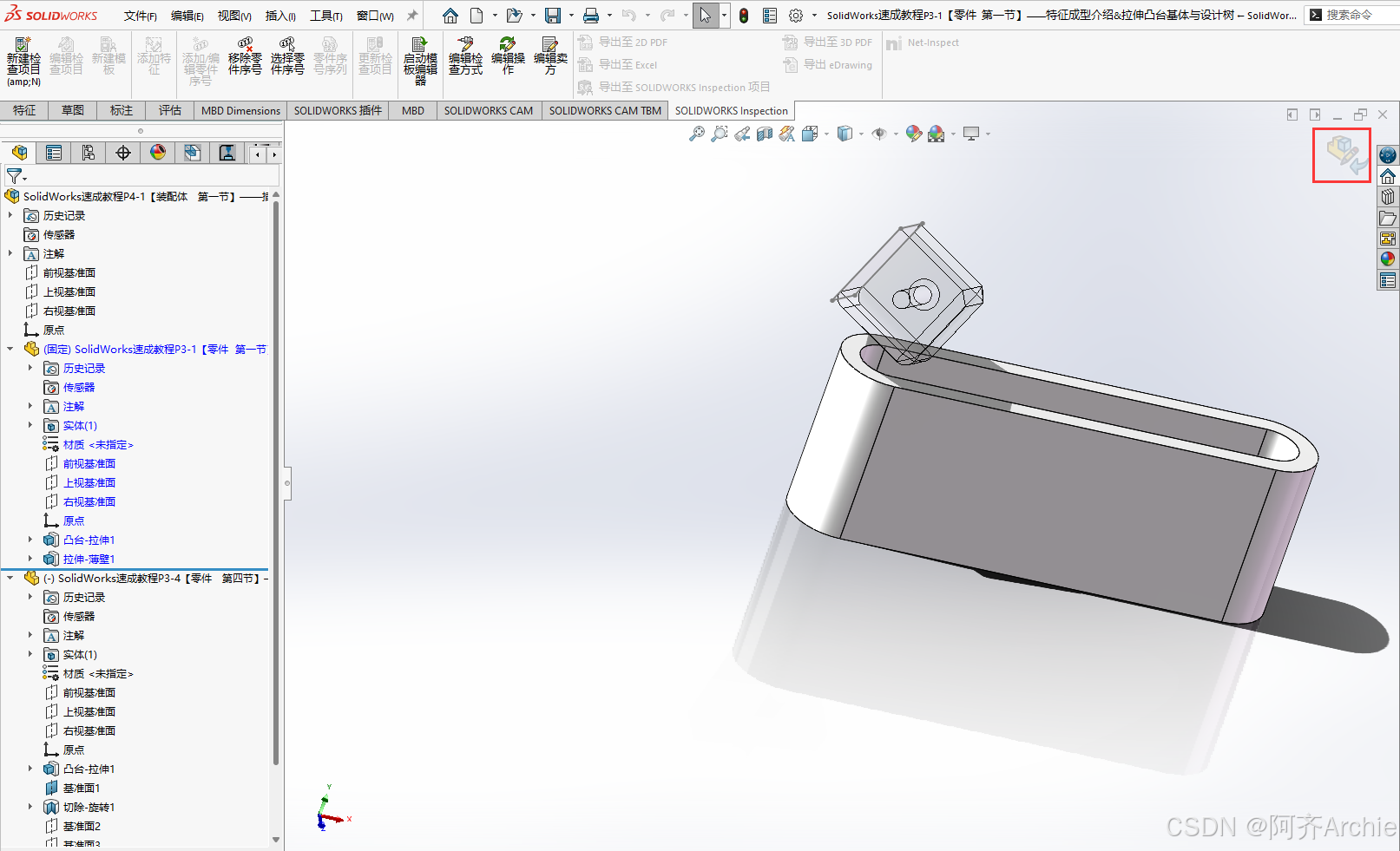This screenshot has height=851, width=1400.
Task: Click the New Inspection Project (新建检查项目) icon
Action: point(23,61)
